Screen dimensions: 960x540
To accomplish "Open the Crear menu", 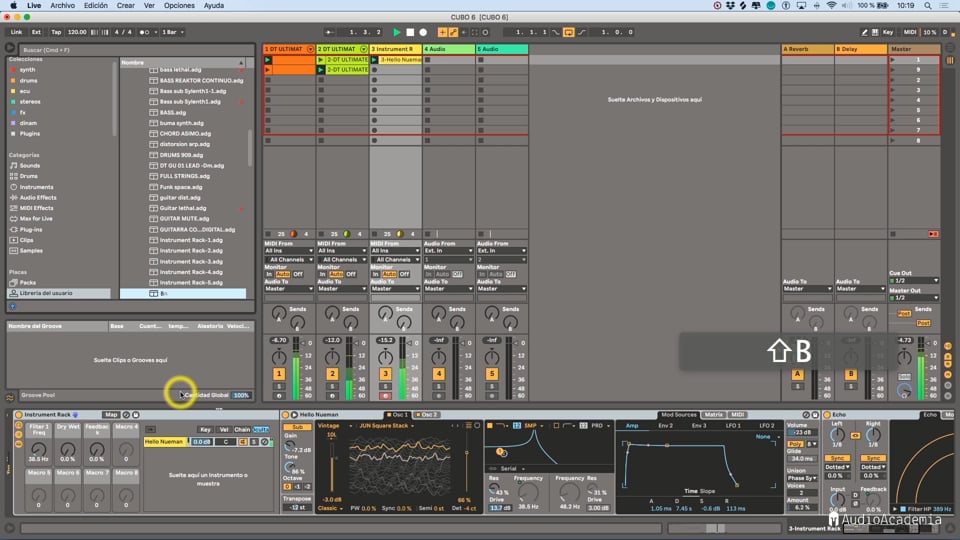I will pyautogui.click(x=126, y=6).
